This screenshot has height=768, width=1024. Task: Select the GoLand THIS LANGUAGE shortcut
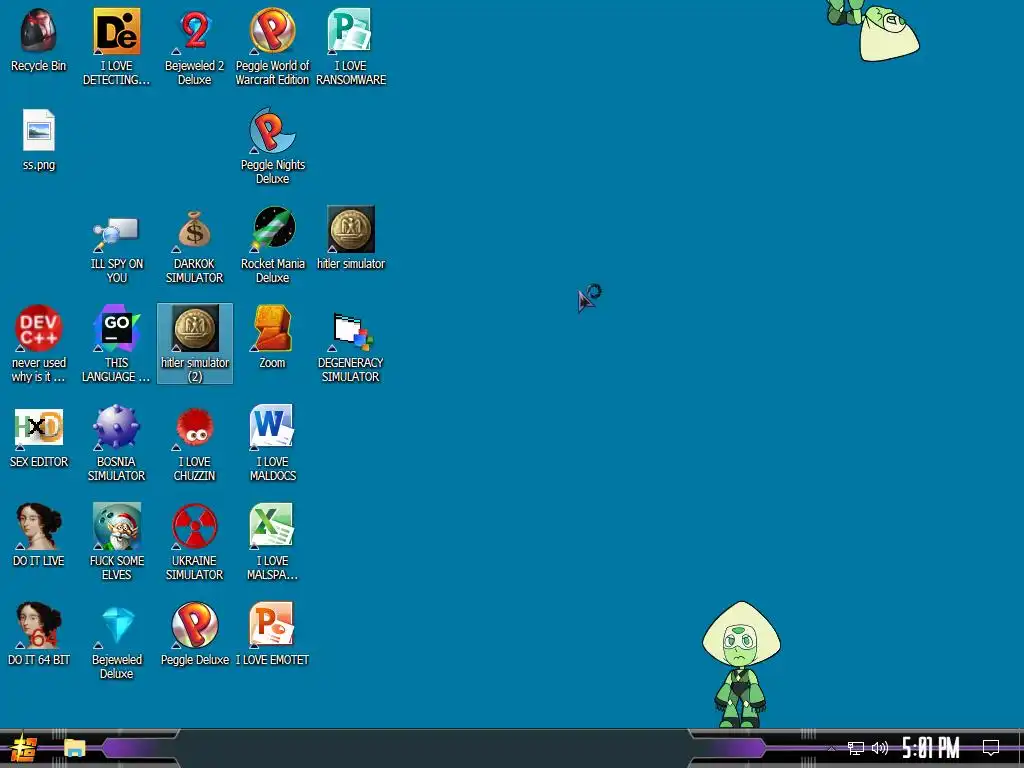pos(116,344)
